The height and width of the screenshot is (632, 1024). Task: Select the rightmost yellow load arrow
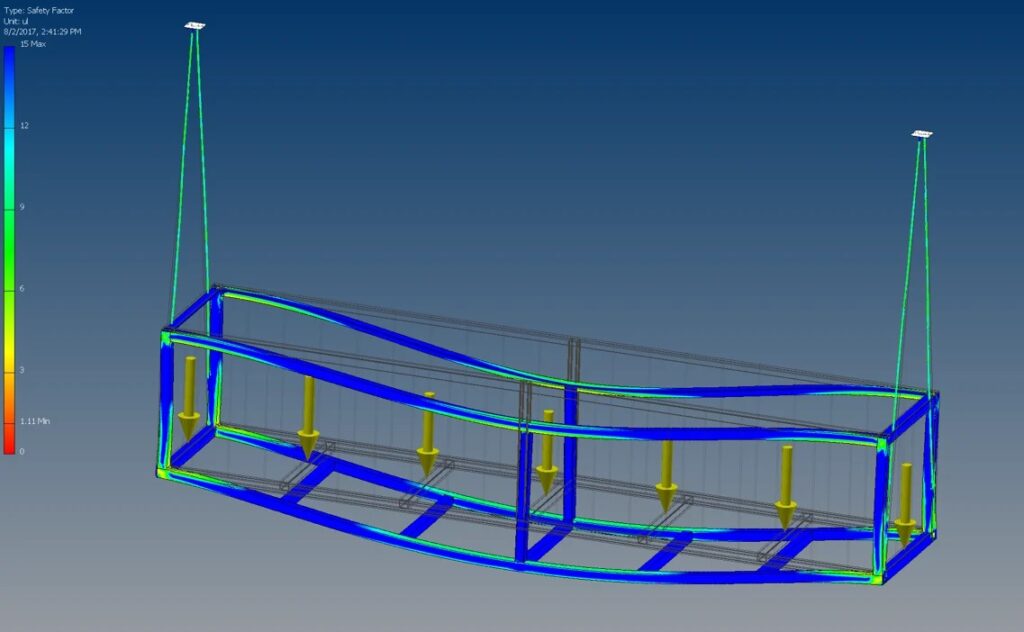coord(905,505)
